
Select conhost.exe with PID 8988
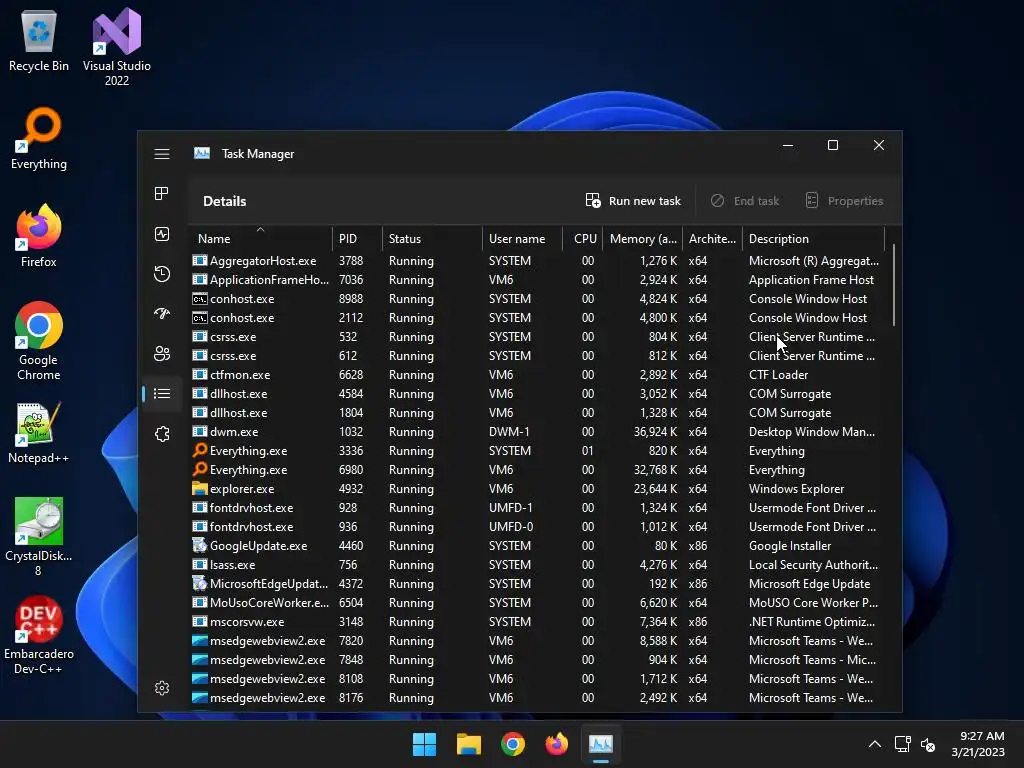click(x=539, y=298)
